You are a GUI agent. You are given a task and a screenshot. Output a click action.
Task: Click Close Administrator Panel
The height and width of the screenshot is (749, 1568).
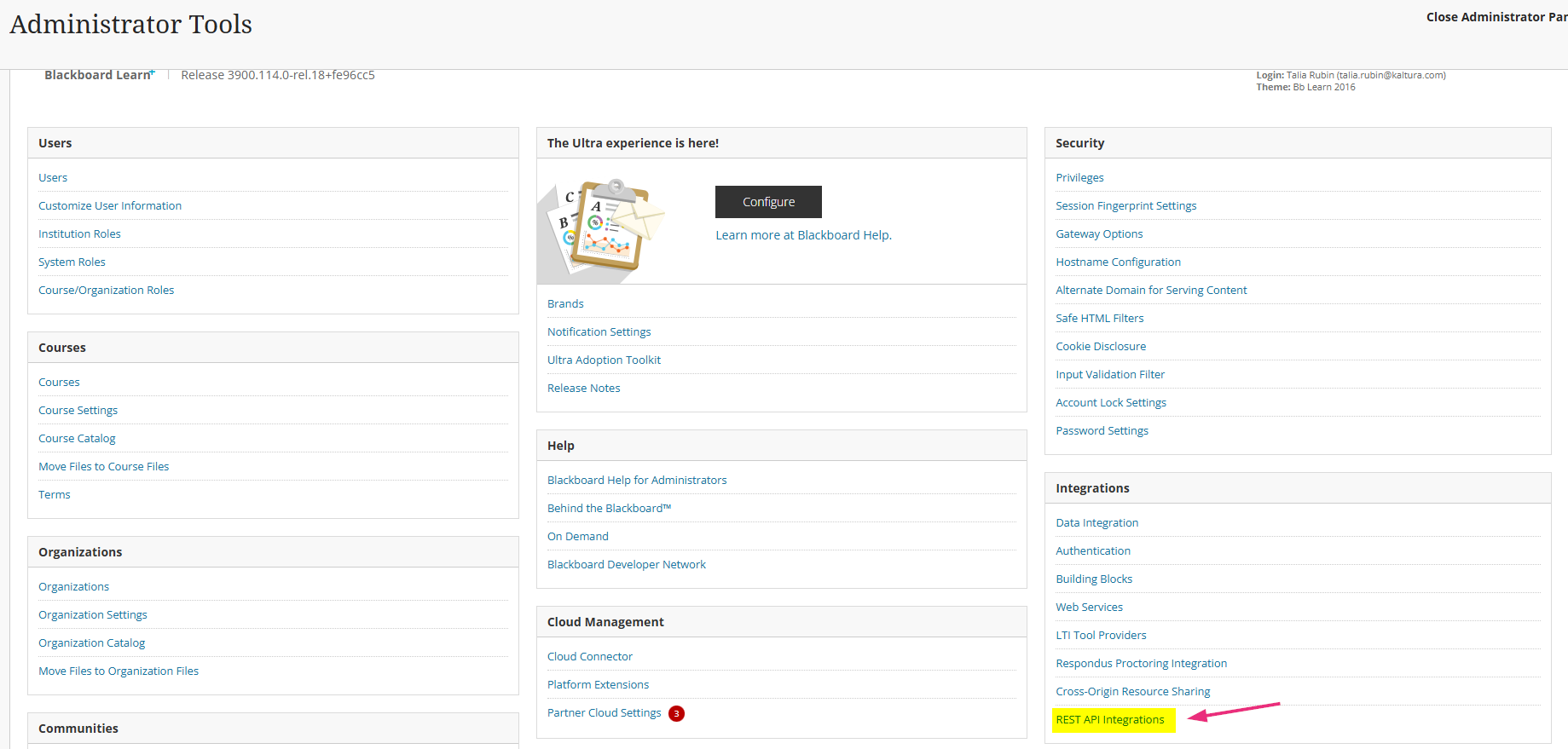1496,17
